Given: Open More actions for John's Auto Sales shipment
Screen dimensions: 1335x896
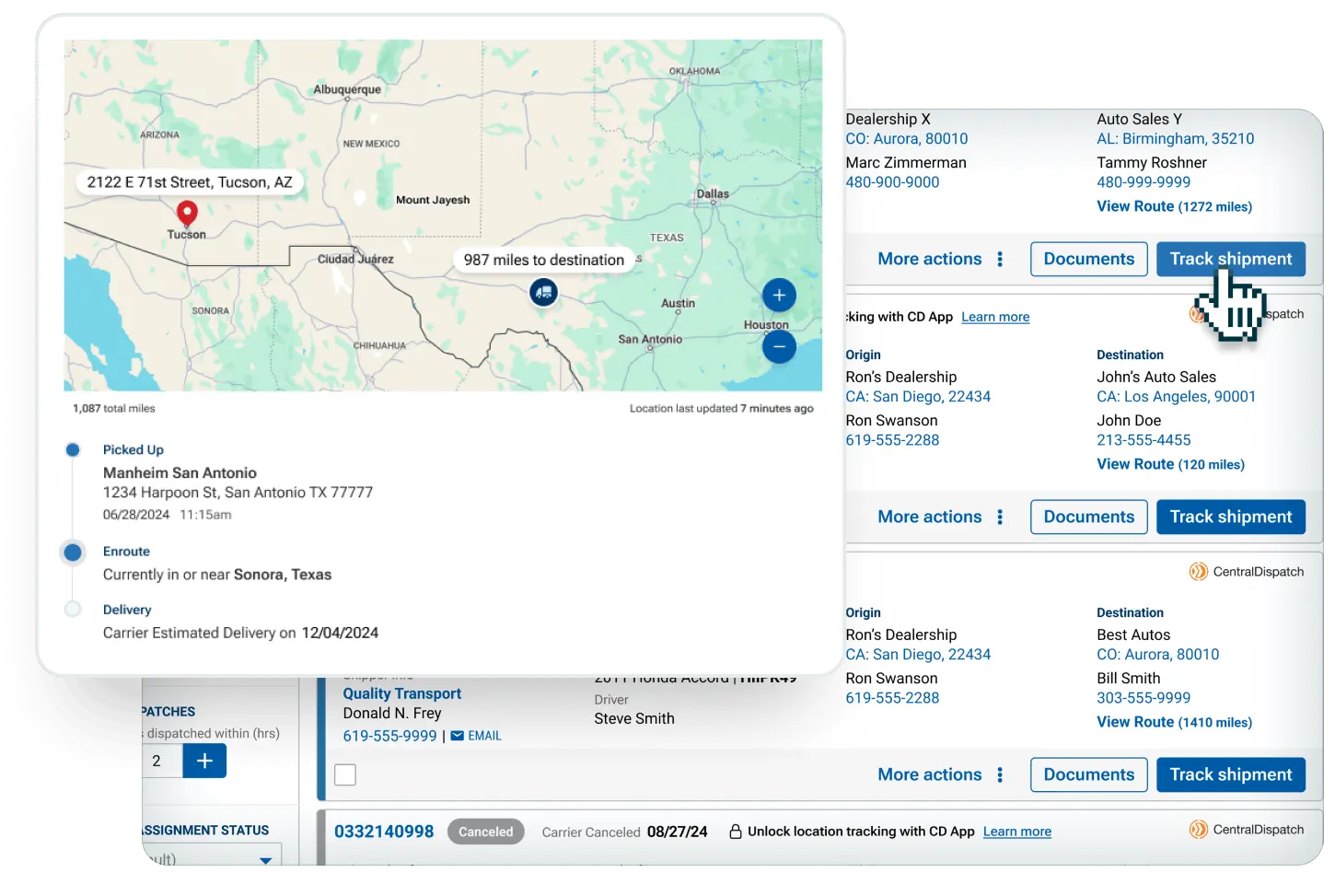Looking at the screenshot, I should click(x=940, y=518).
